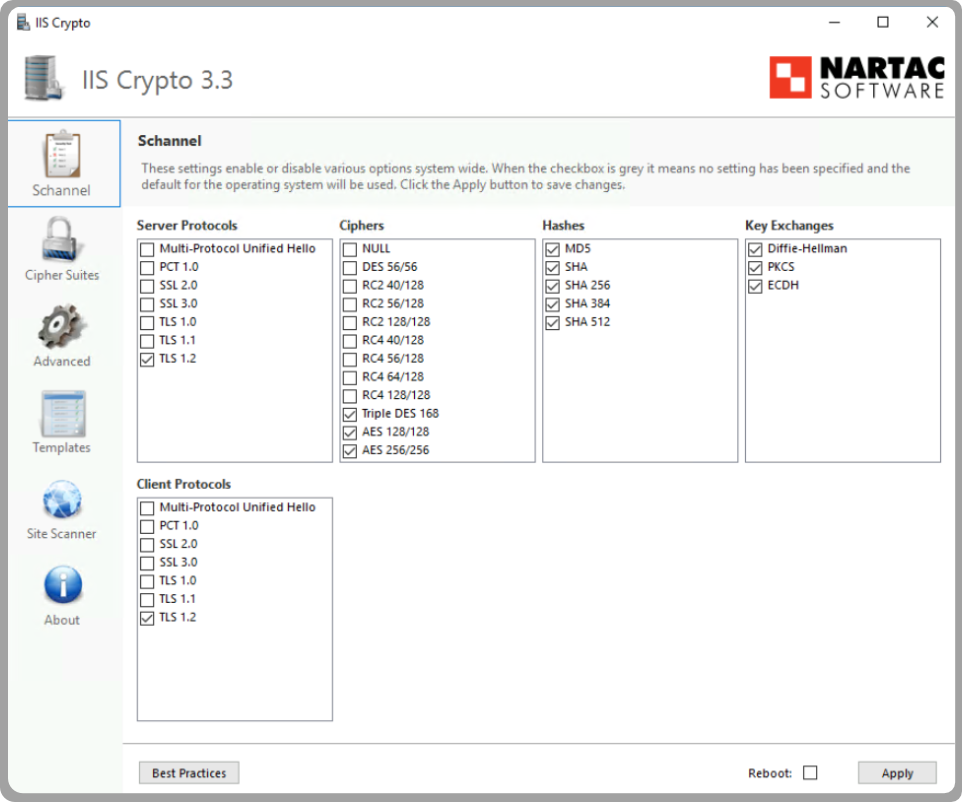This screenshot has height=802, width=962.
Task: Uncheck the SHA 256 hash
Action: click(x=553, y=285)
